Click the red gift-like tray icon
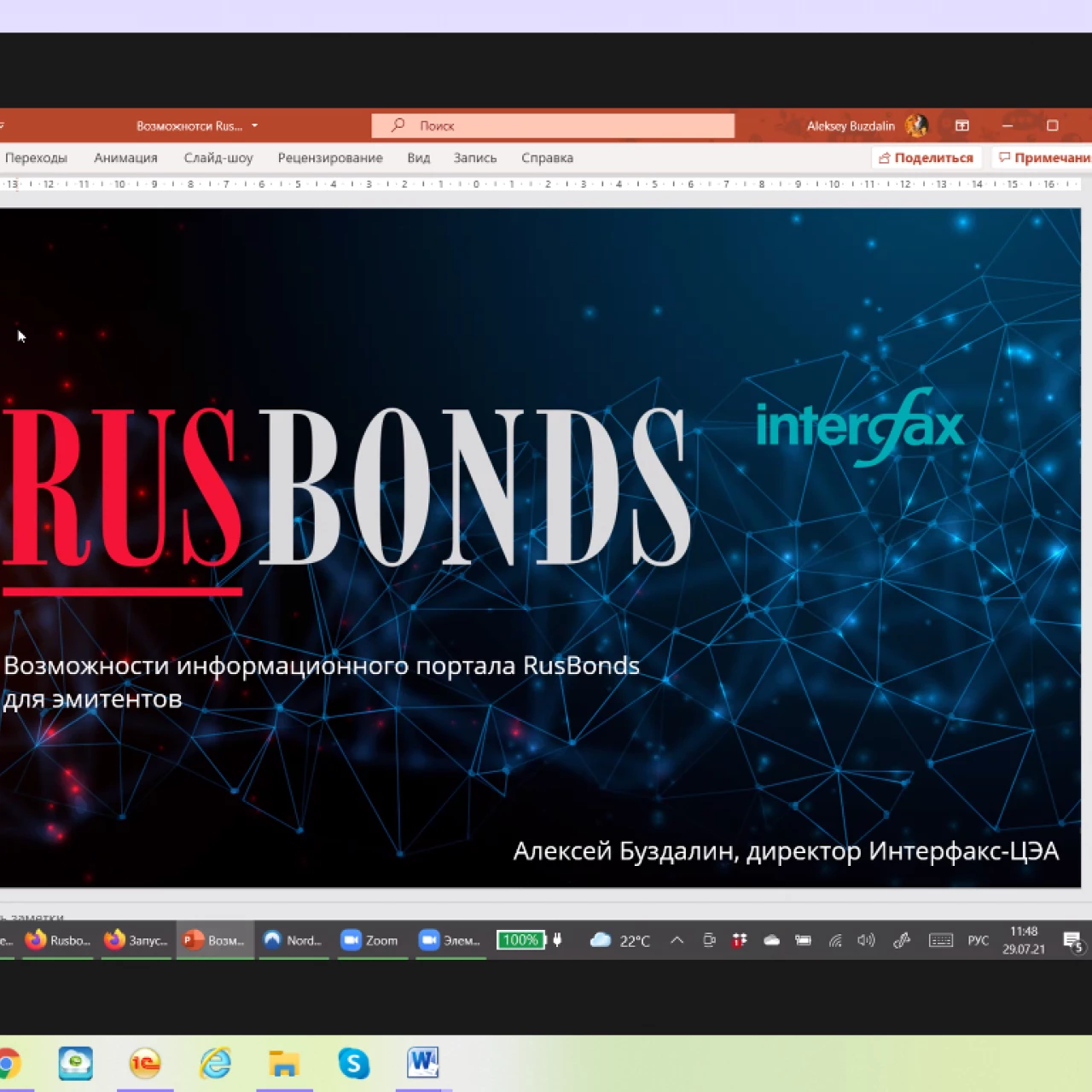 740,940
